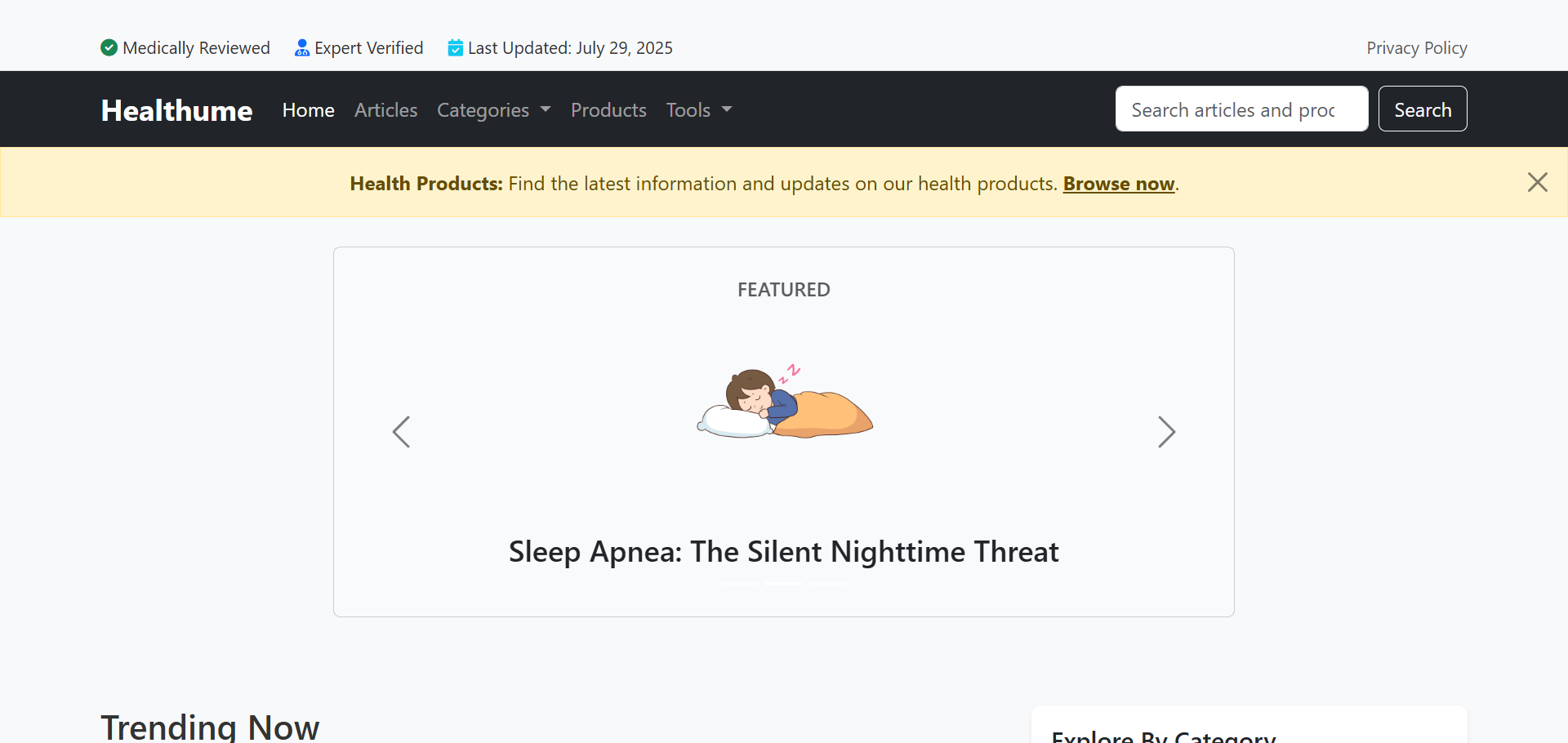This screenshot has height=743, width=1568.
Task: Click the Last Updated calendar icon
Action: pos(456,47)
